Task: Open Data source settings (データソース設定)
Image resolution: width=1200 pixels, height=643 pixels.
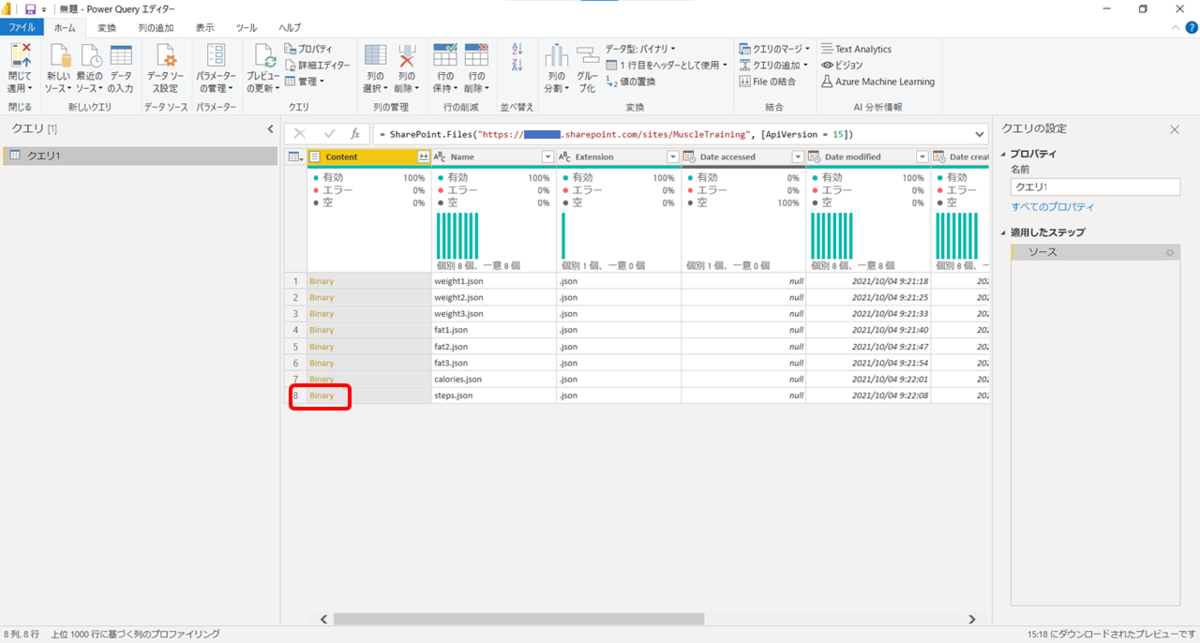Action: (166, 69)
